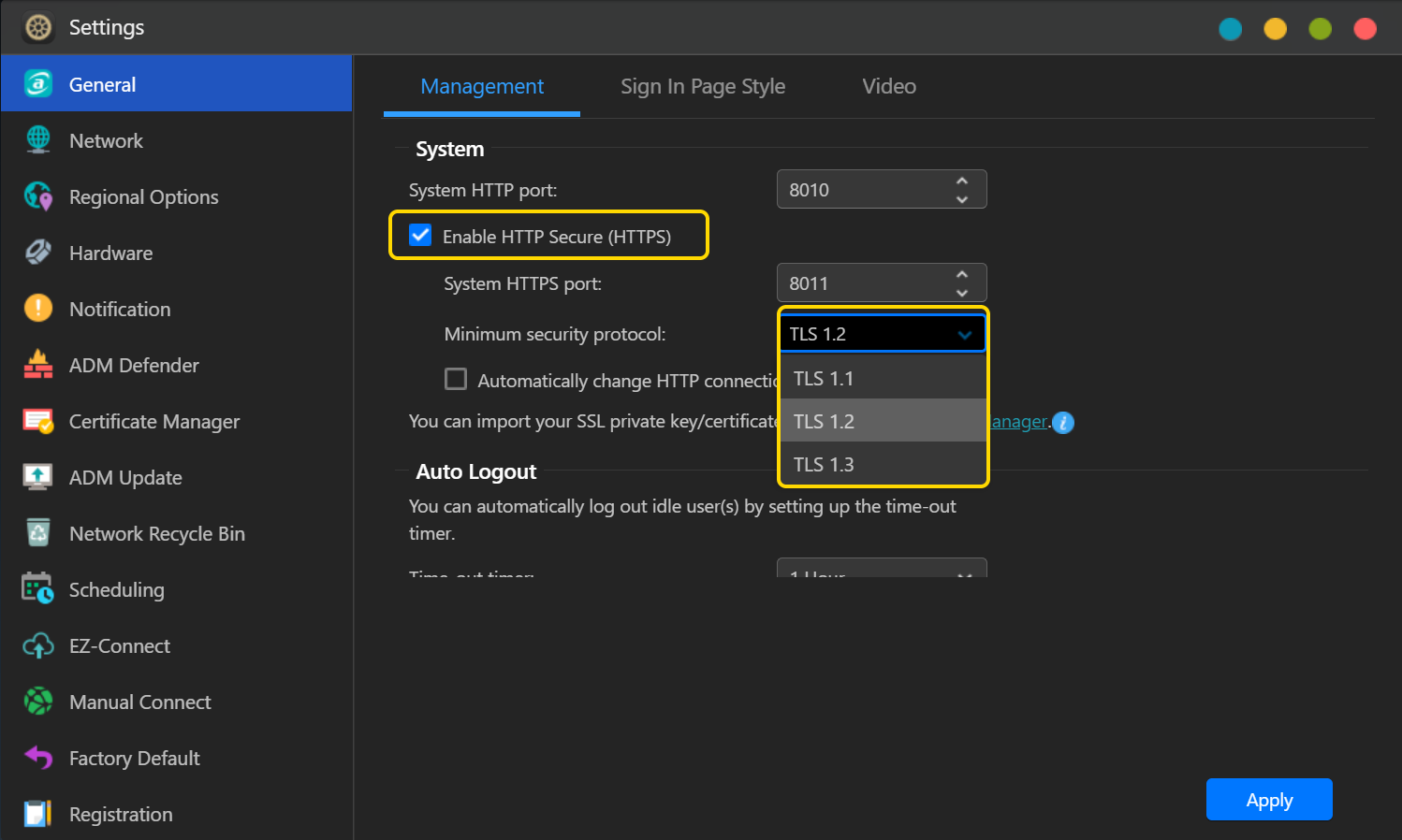Click the teal window control dot
The height and width of the screenshot is (840, 1402).
[1231, 29]
